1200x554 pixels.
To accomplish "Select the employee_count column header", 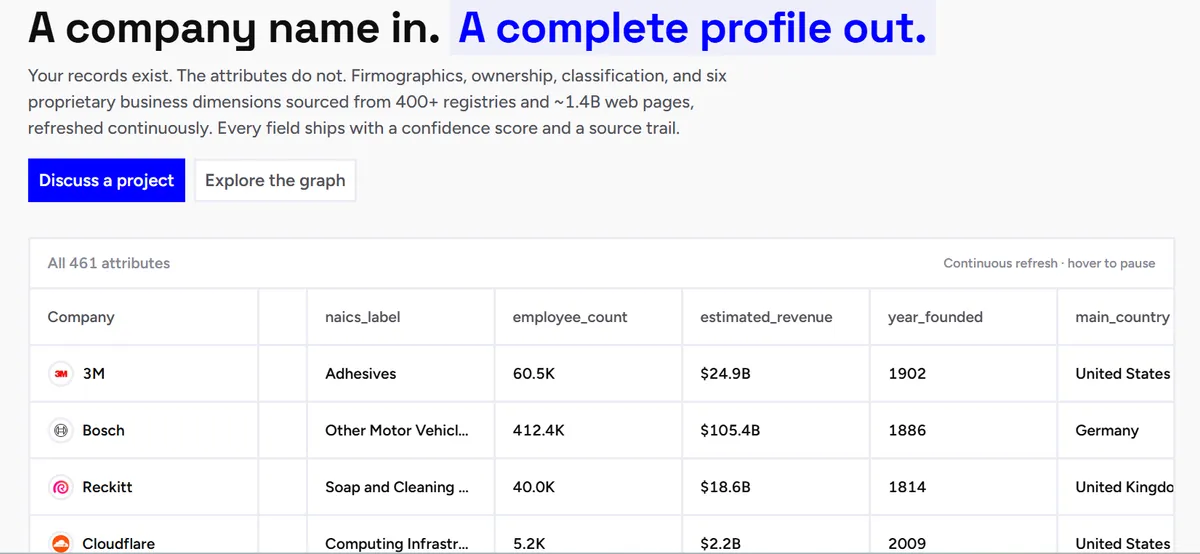I will pos(588,317).
